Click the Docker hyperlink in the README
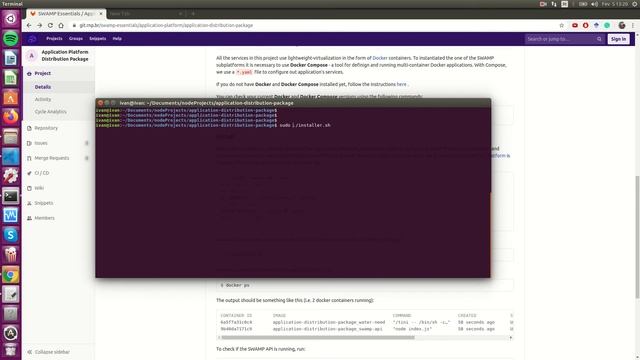 [x=380, y=58]
